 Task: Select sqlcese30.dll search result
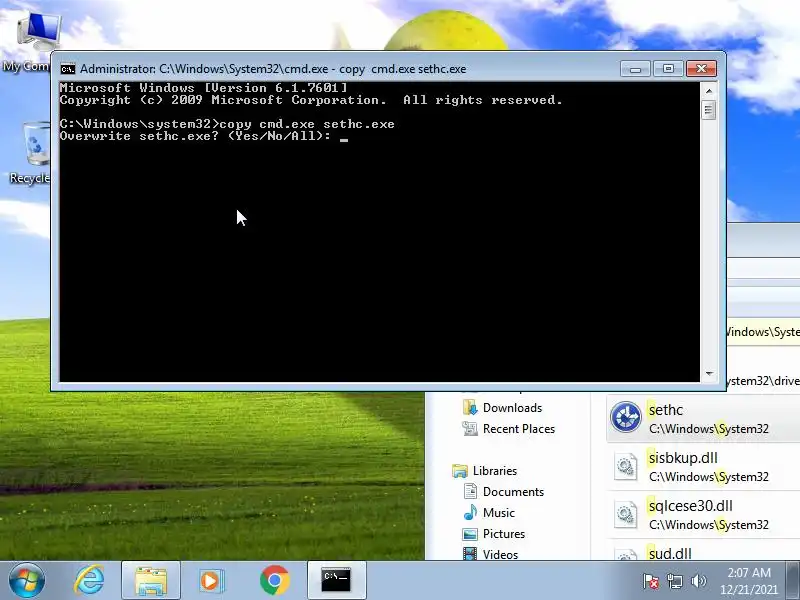(x=703, y=515)
